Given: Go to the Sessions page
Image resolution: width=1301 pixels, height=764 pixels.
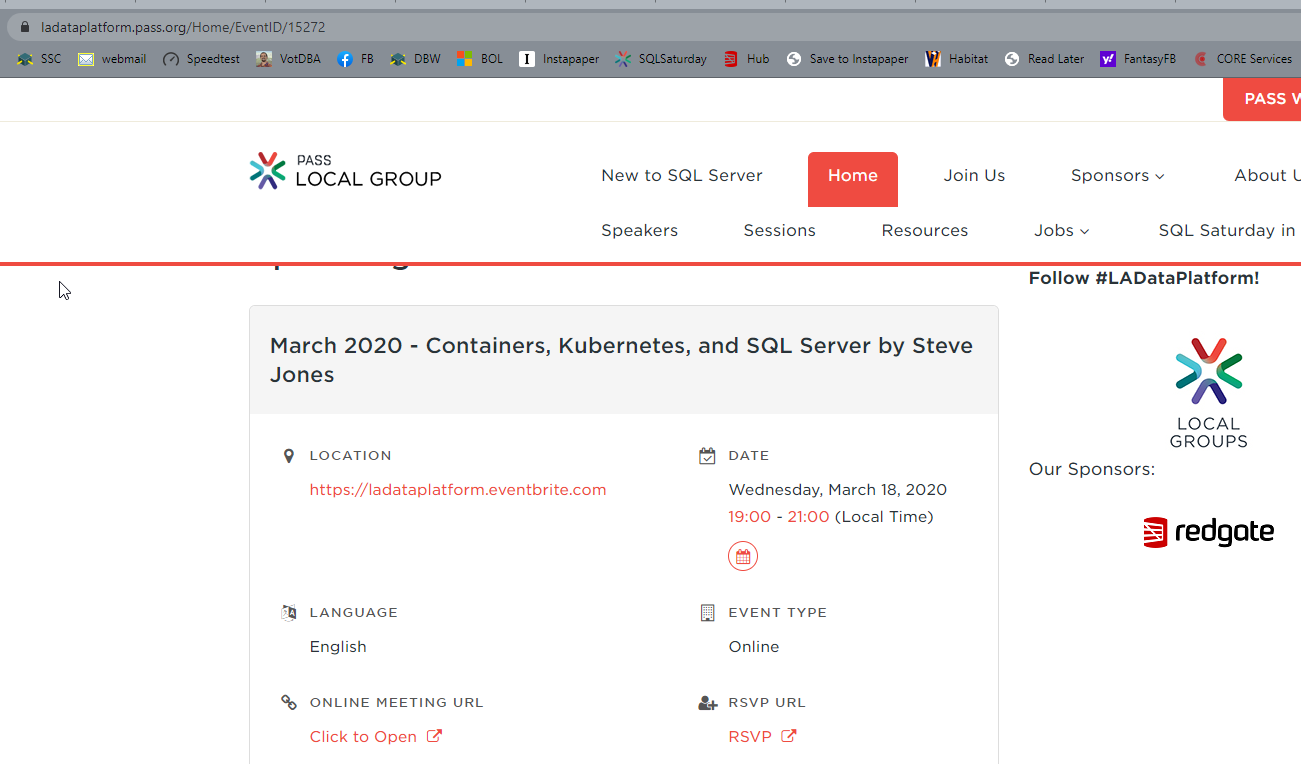Looking at the screenshot, I should click(x=779, y=231).
